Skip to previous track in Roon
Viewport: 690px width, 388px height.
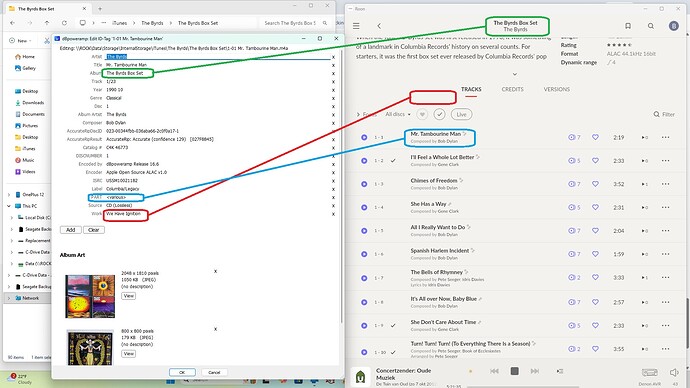tap(494, 371)
